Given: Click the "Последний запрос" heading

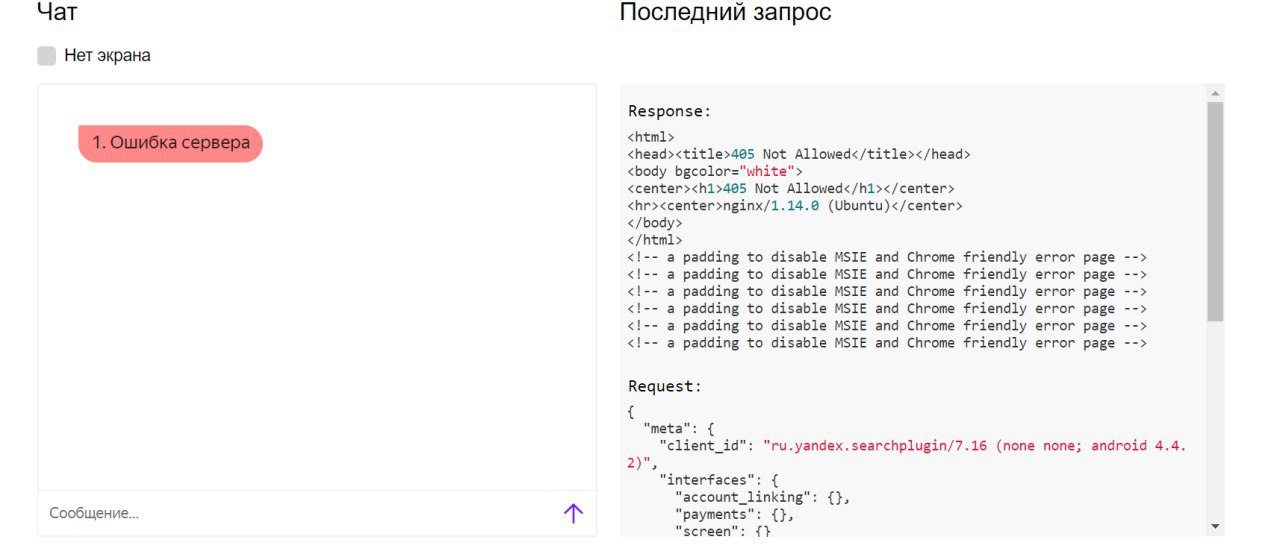Looking at the screenshot, I should point(725,13).
